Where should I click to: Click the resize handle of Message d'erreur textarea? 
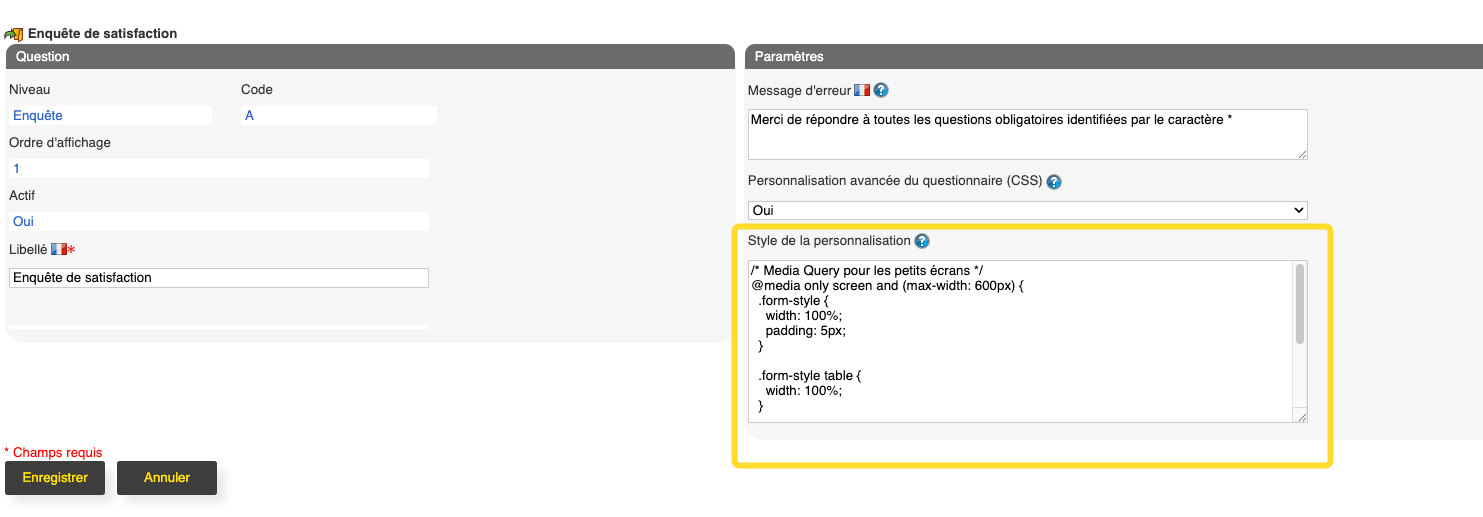coord(1302,154)
